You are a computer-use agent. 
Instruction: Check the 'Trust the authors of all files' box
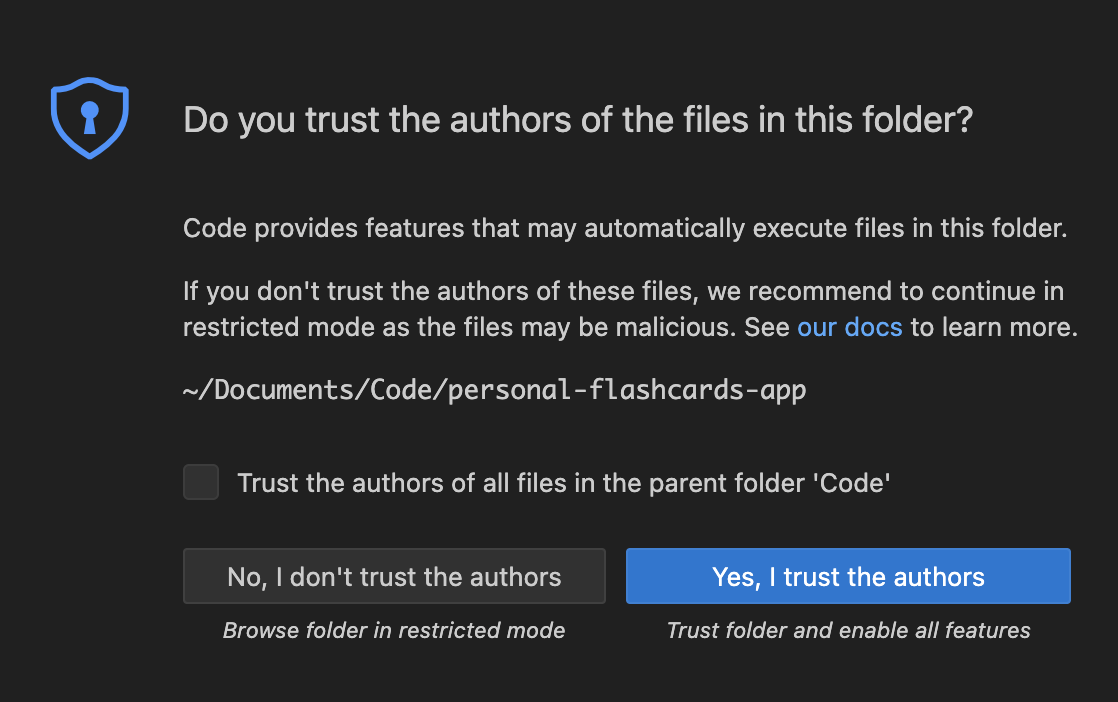(200, 482)
